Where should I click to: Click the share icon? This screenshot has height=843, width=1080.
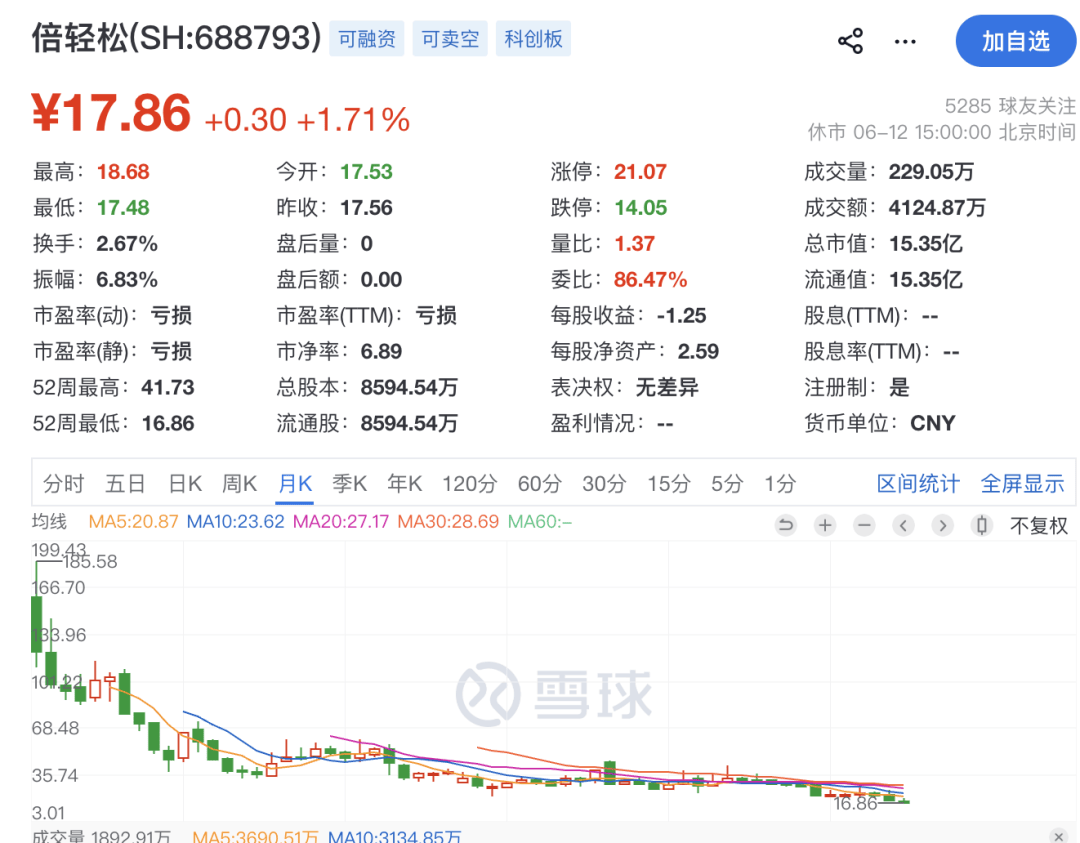click(851, 41)
